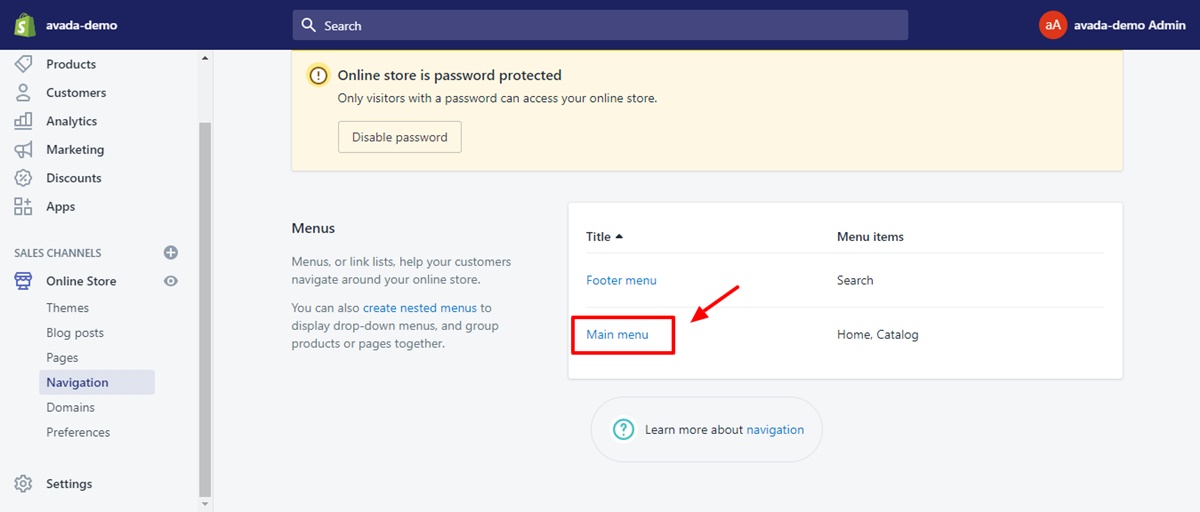Go to Pages under Online Store
This screenshot has width=1200, height=512.
coord(62,358)
